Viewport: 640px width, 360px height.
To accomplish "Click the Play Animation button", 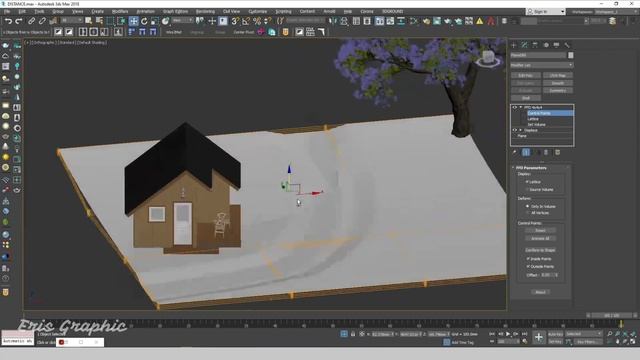I will click(508, 334).
